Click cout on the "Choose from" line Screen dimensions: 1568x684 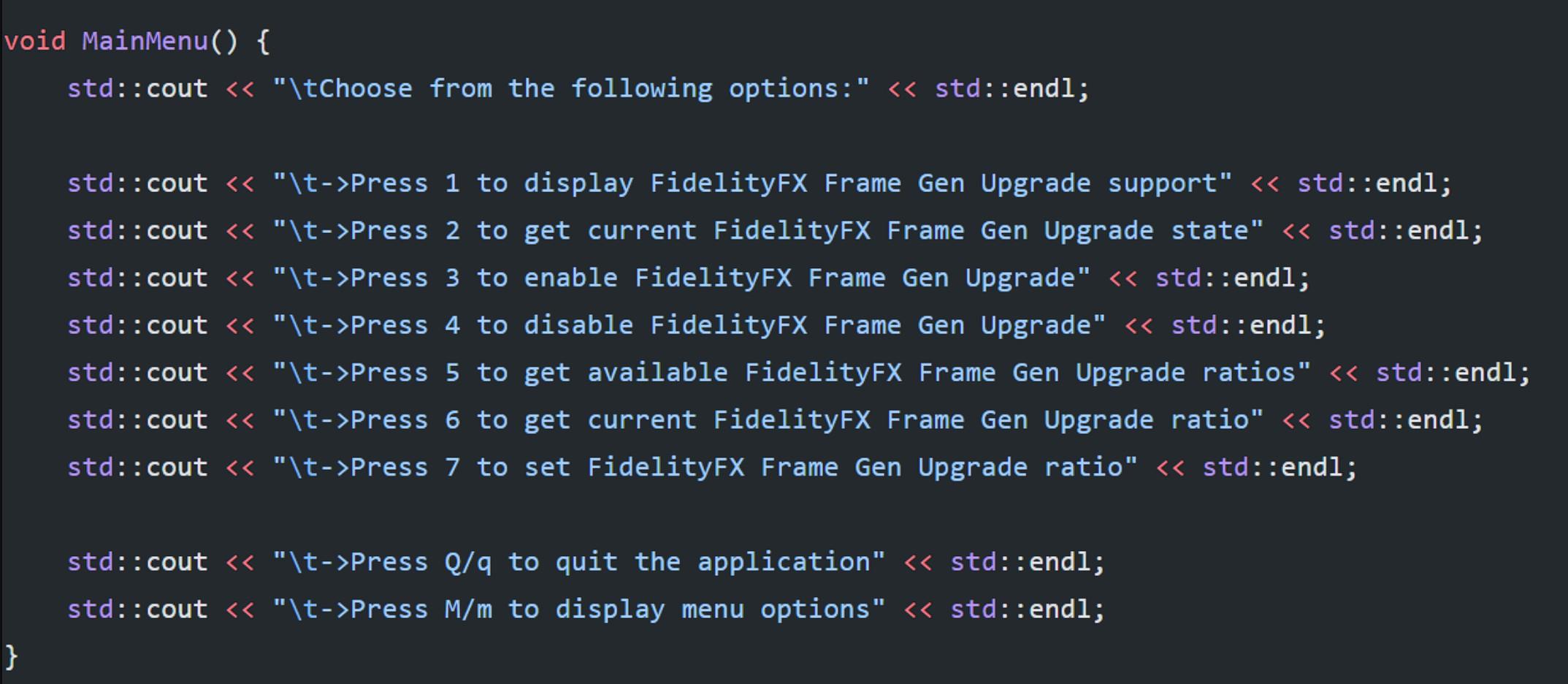coord(177,89)
